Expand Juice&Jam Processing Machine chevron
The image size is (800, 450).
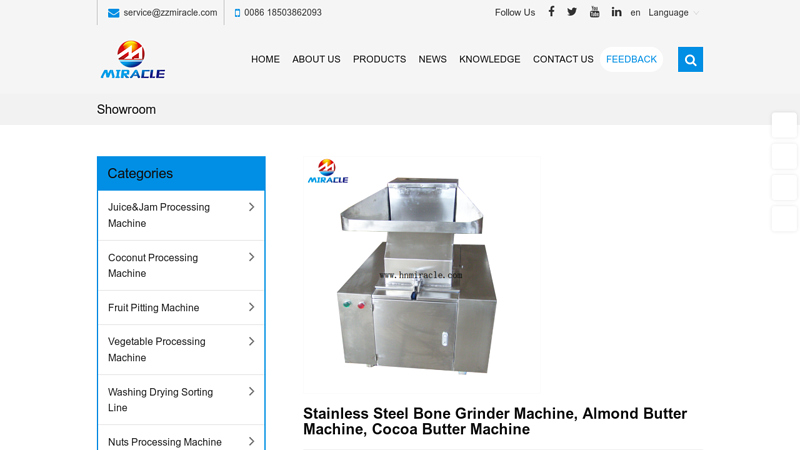pos(251,207)
